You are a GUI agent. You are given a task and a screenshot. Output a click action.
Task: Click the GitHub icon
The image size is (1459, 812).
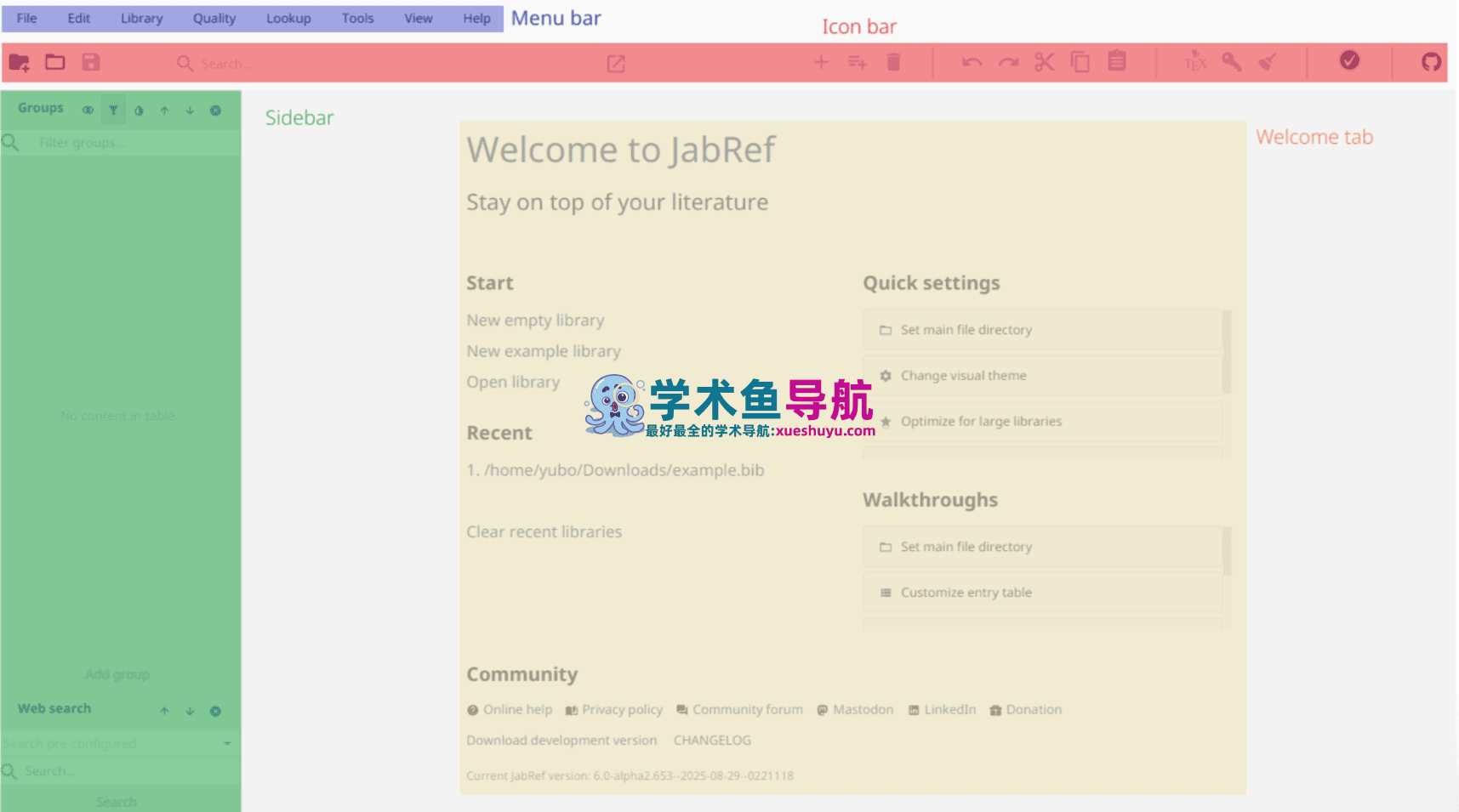pos(1431,62)
